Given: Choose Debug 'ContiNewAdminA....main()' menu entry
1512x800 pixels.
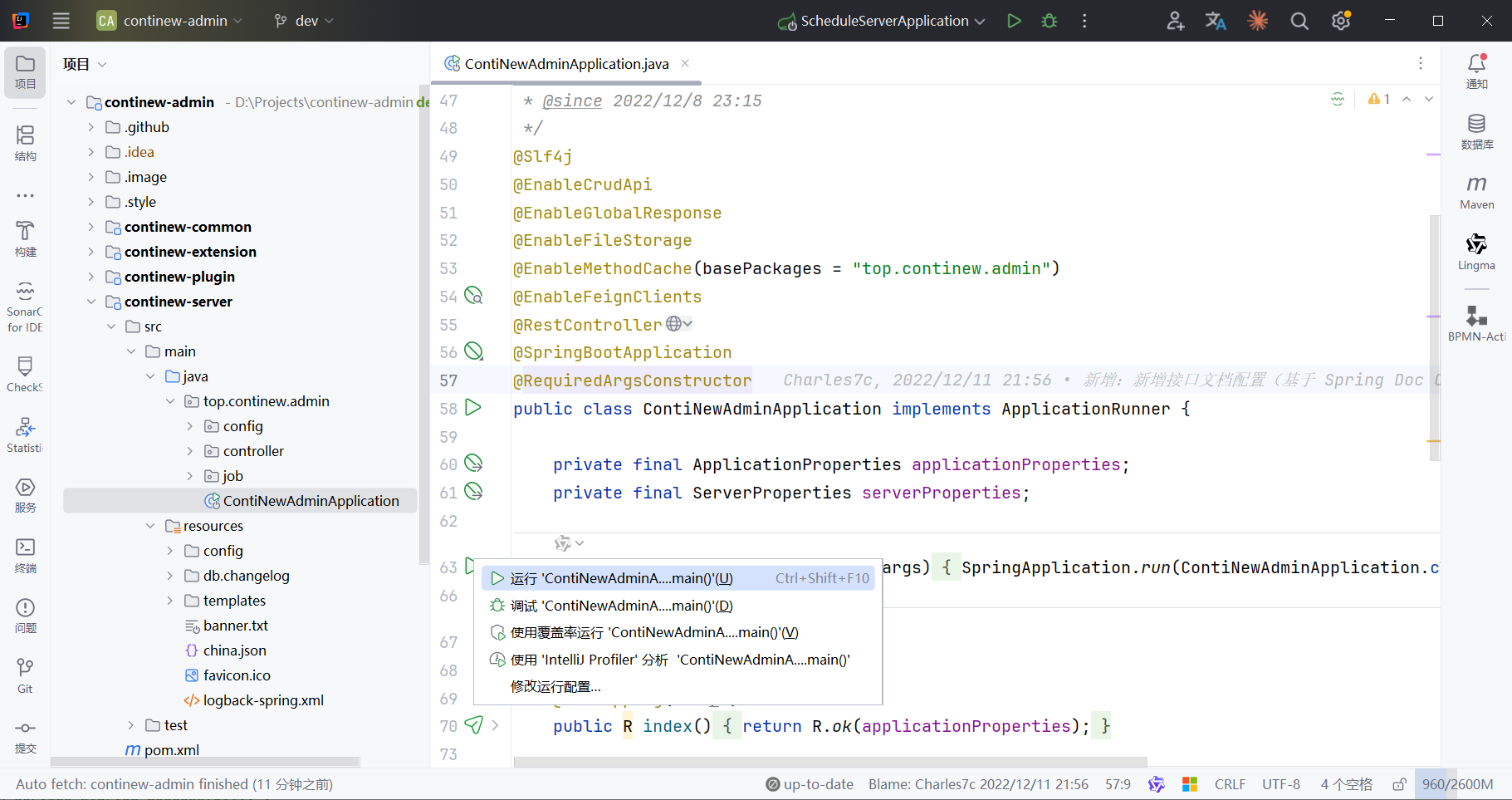Looking at the screenshot, I should (678, 606).
